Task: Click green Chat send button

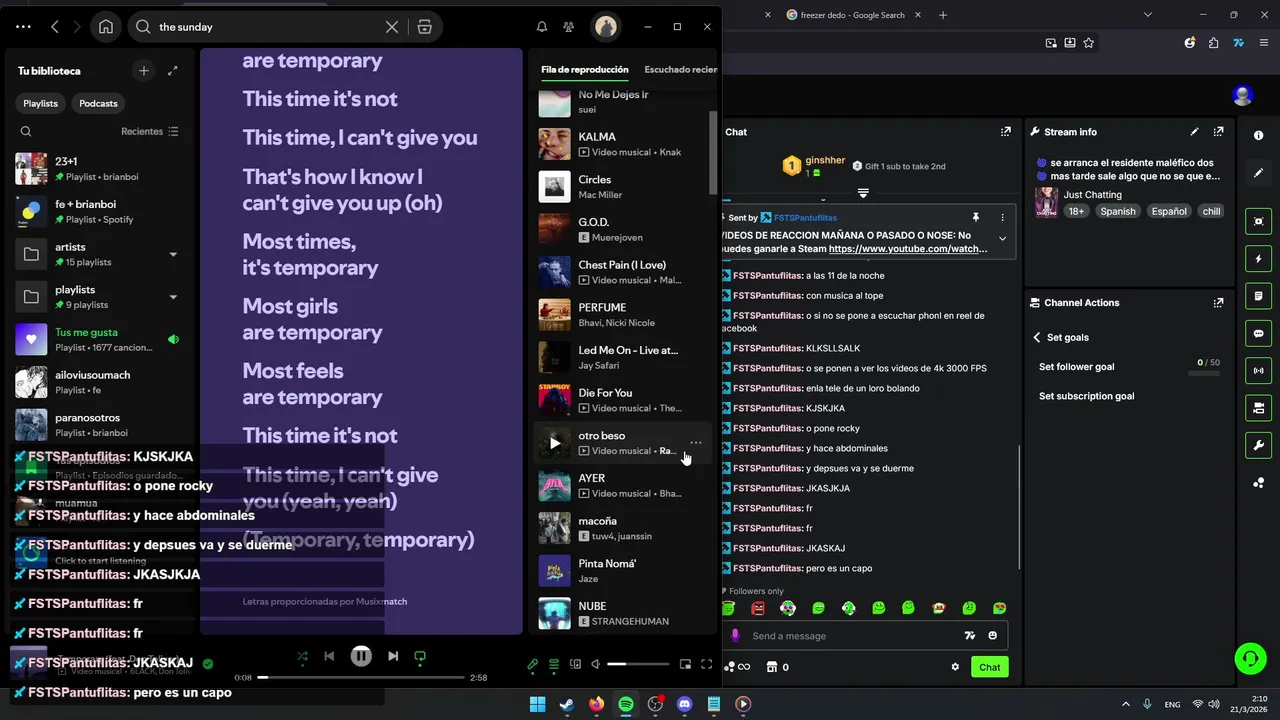Action: 989,667
